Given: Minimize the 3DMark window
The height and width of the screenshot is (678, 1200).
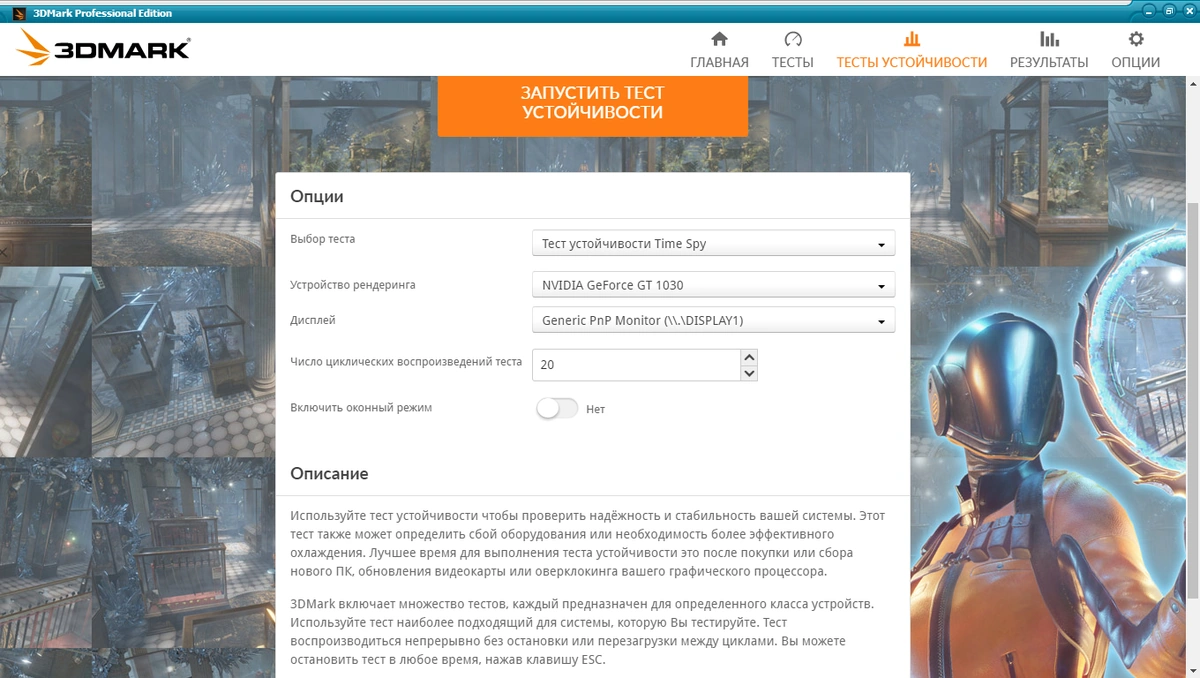Looking at the screenshot, I should click(1151, 11).
